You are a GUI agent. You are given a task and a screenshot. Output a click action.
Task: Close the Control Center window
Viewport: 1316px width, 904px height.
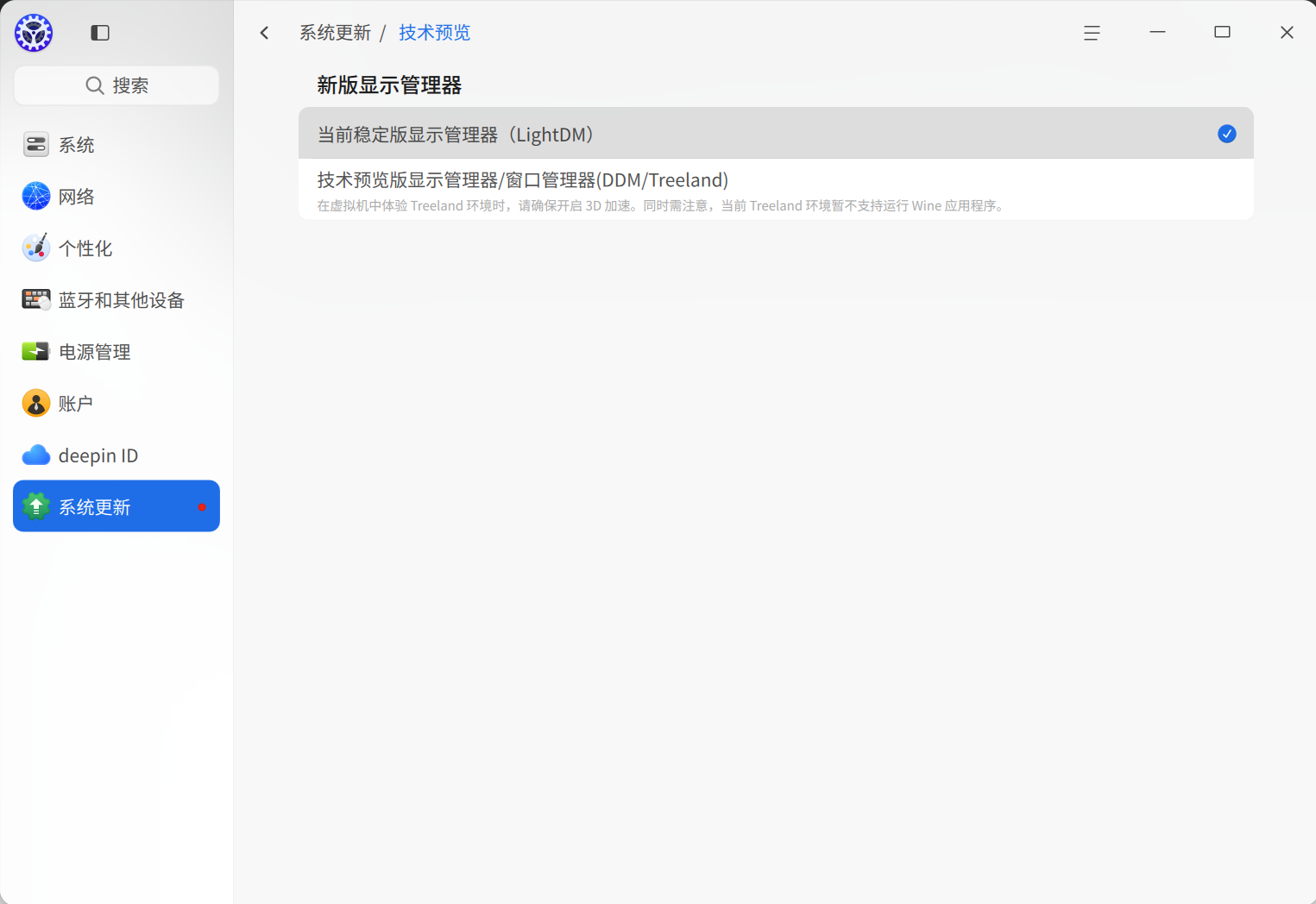tap(1287, 33)
